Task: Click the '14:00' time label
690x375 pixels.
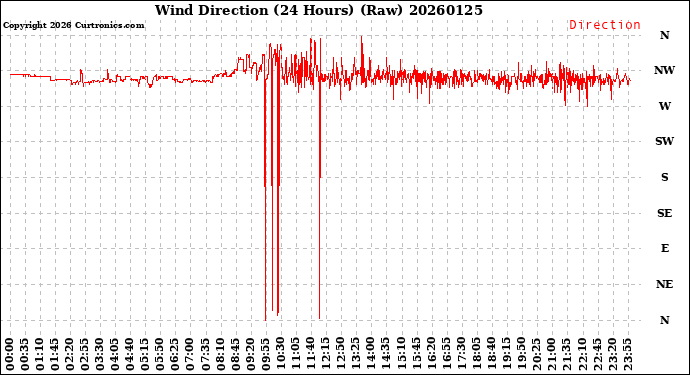Action: pos(371,354)
